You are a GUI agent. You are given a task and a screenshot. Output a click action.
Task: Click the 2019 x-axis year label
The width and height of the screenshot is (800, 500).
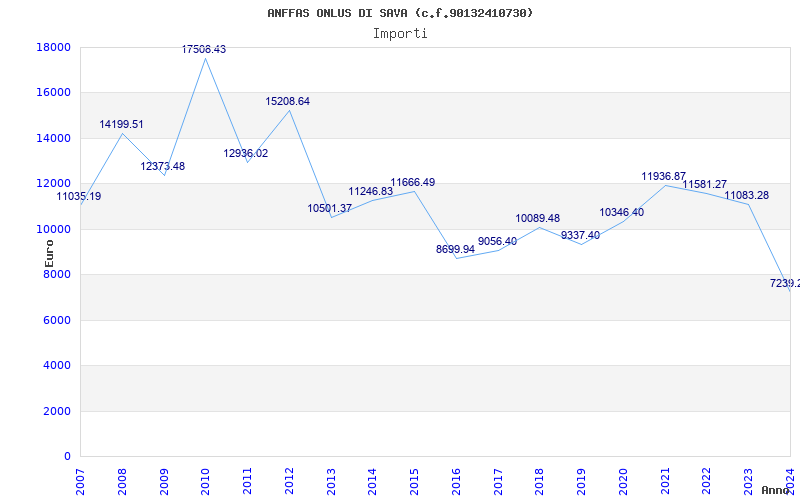click(582, 482)
